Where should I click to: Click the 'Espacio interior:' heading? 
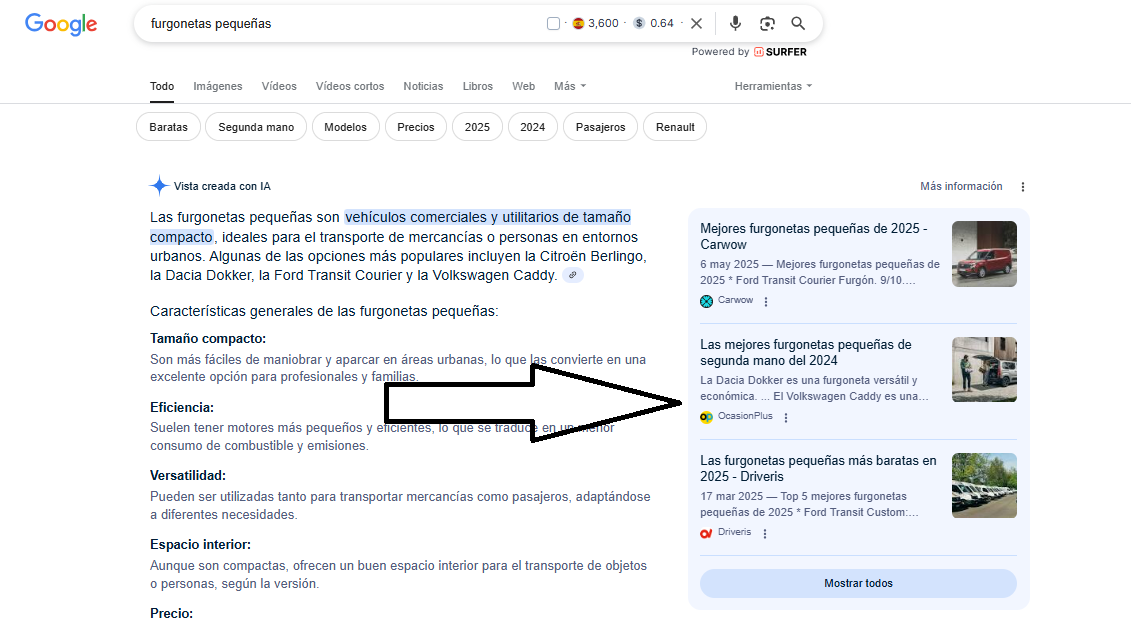click(x=201, y=545)
